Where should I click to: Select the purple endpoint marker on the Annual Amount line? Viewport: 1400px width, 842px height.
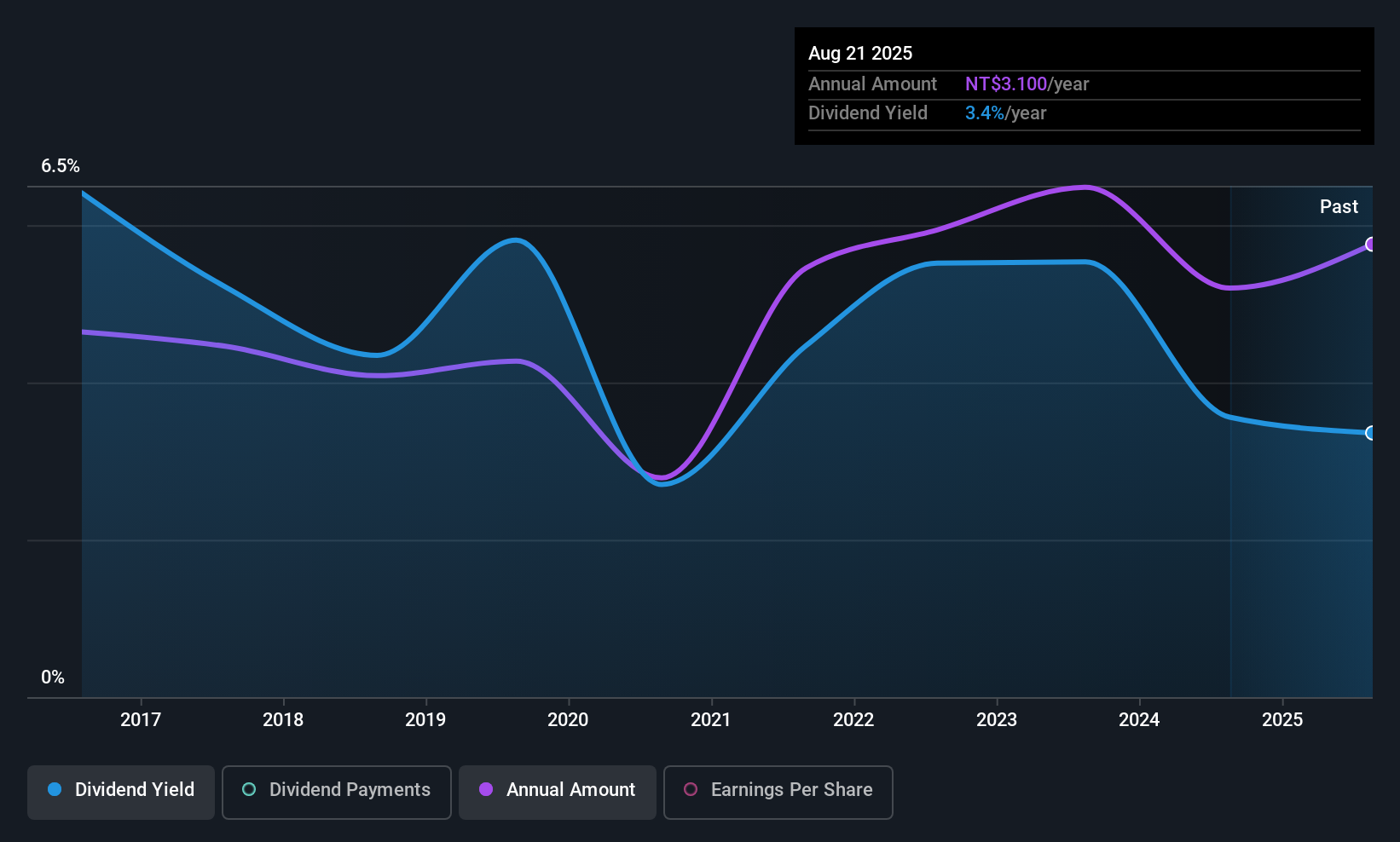(x=1370, y=245)
